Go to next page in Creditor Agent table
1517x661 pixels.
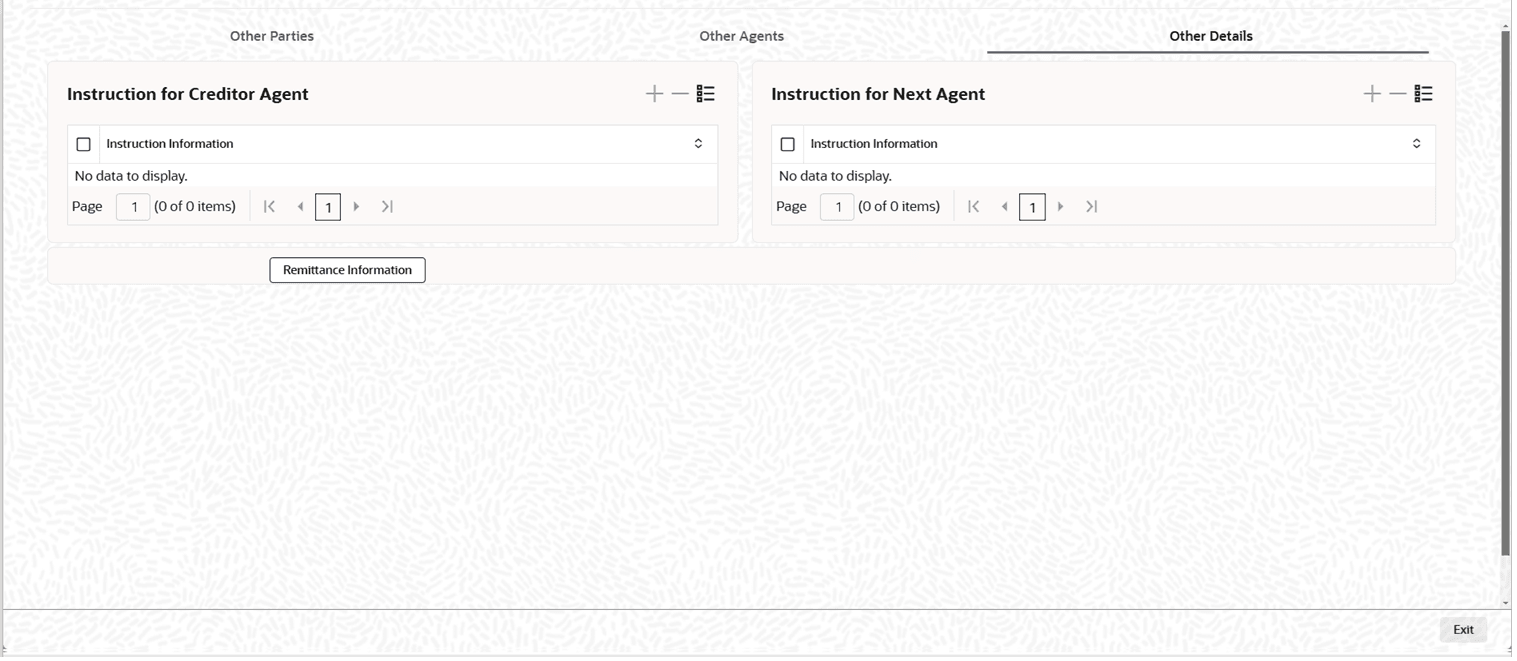tap(357, 207)
